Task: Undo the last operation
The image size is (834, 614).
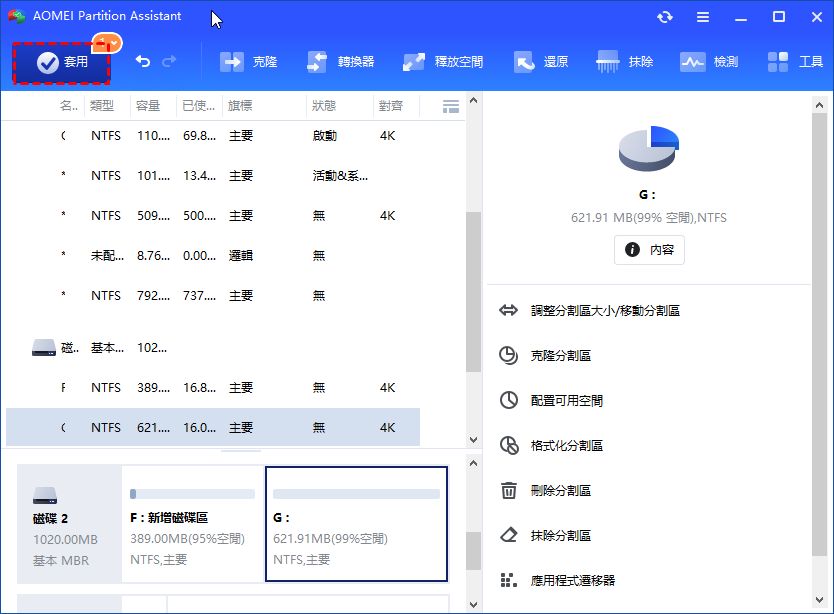Action: 143,62
